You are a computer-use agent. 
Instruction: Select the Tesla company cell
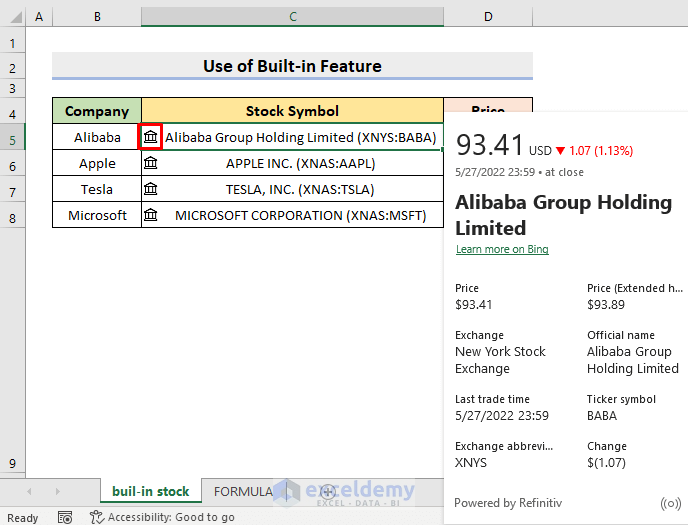(x=97, y=189)
